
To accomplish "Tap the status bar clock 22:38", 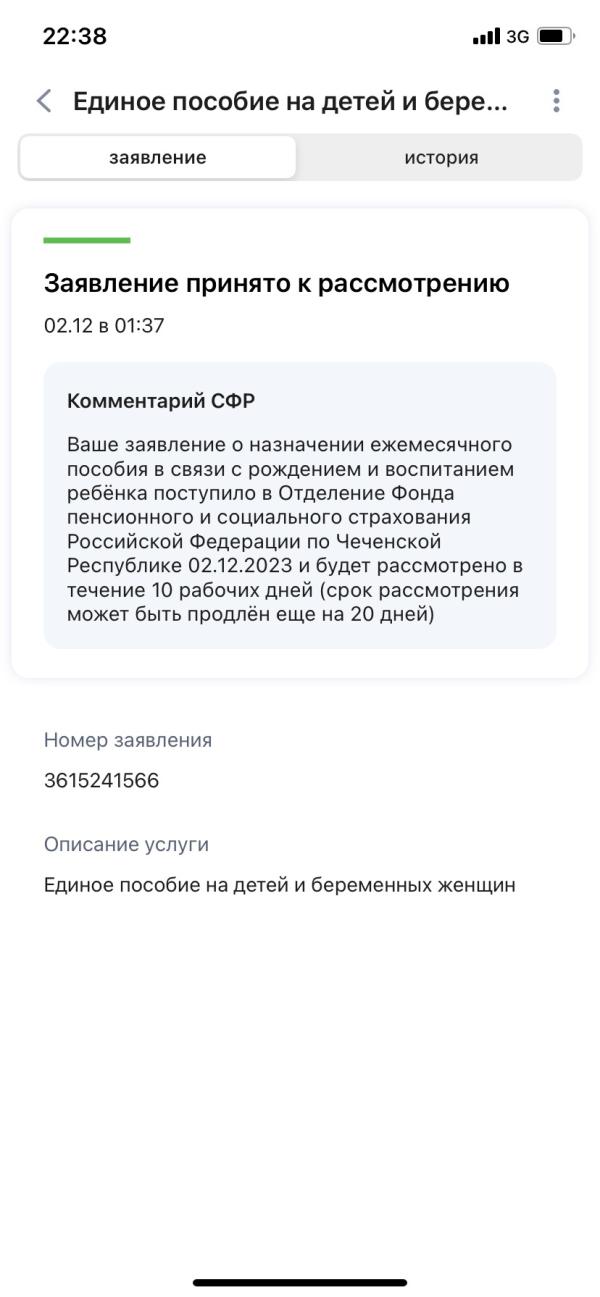I will 75,37.
